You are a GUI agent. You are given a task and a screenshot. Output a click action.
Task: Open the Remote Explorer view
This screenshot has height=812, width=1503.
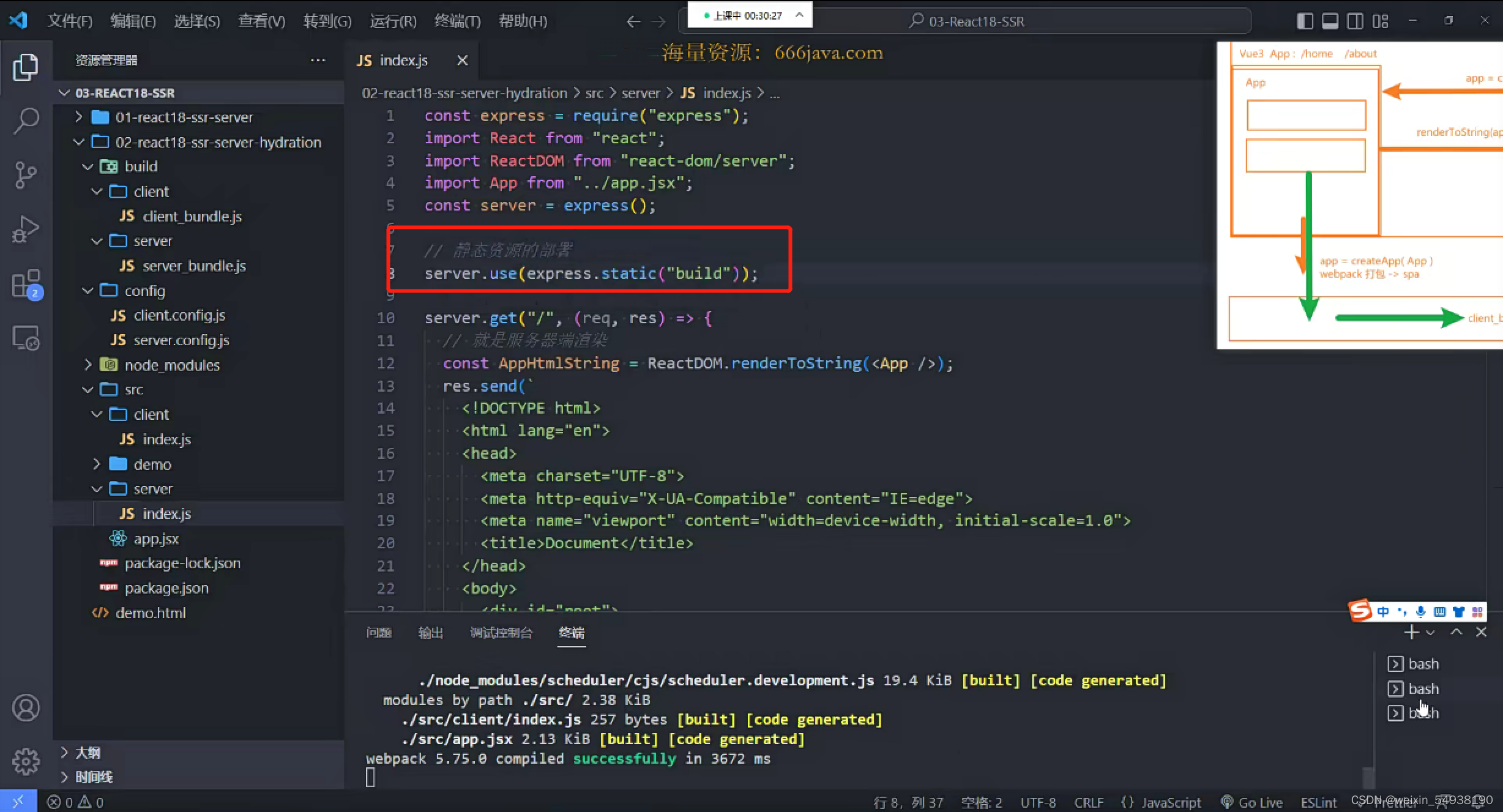(x=26, y=338)
